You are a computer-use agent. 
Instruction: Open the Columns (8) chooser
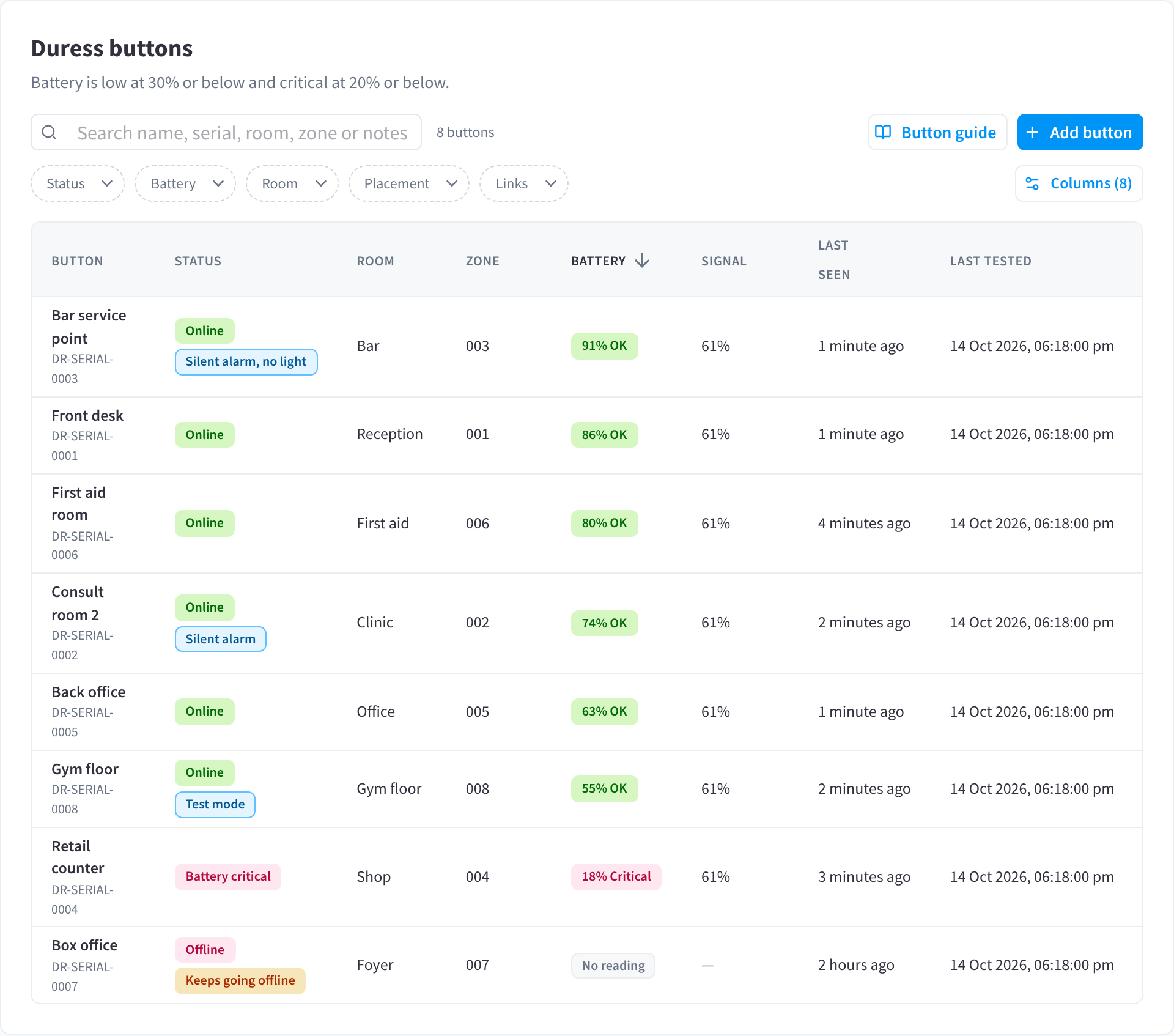1079,183
